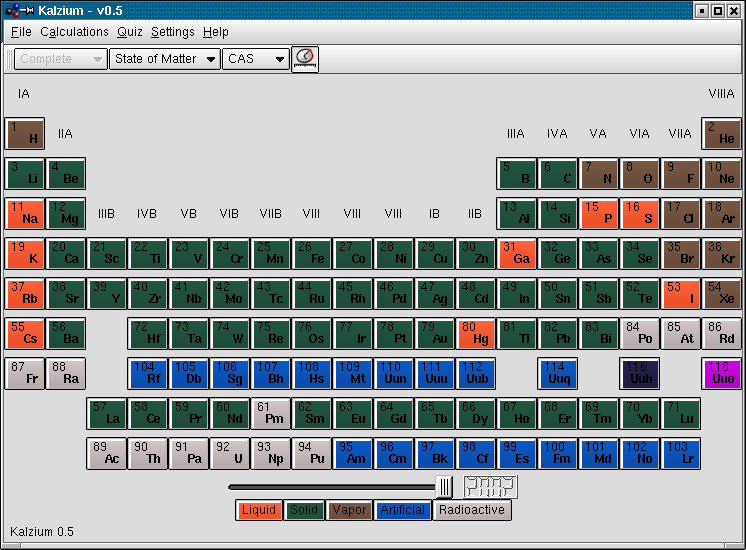
Task: Select element 47 Silver (Ag)
Action: tap(434, 293)
